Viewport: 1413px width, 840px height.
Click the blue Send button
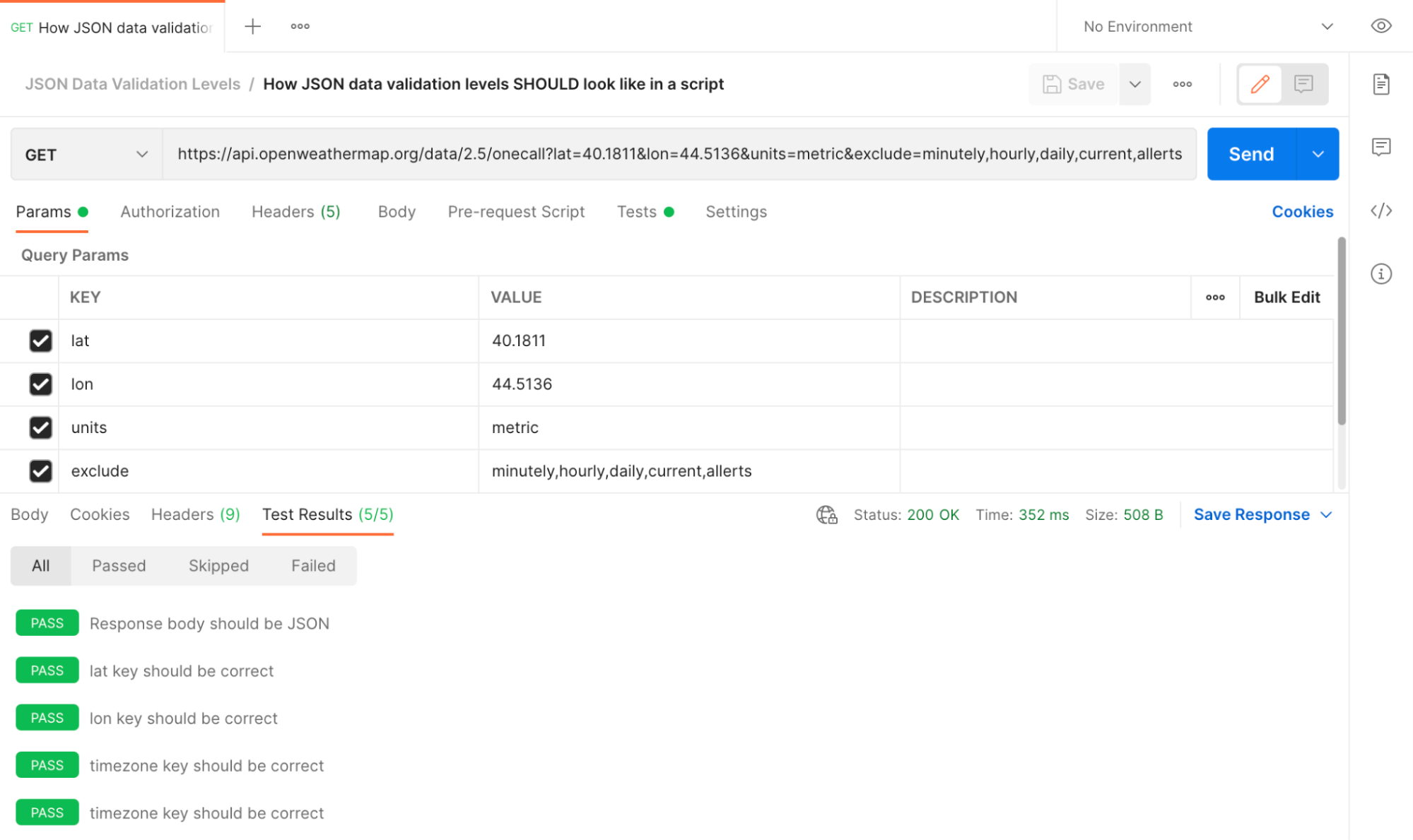(x=1251, y=154)
